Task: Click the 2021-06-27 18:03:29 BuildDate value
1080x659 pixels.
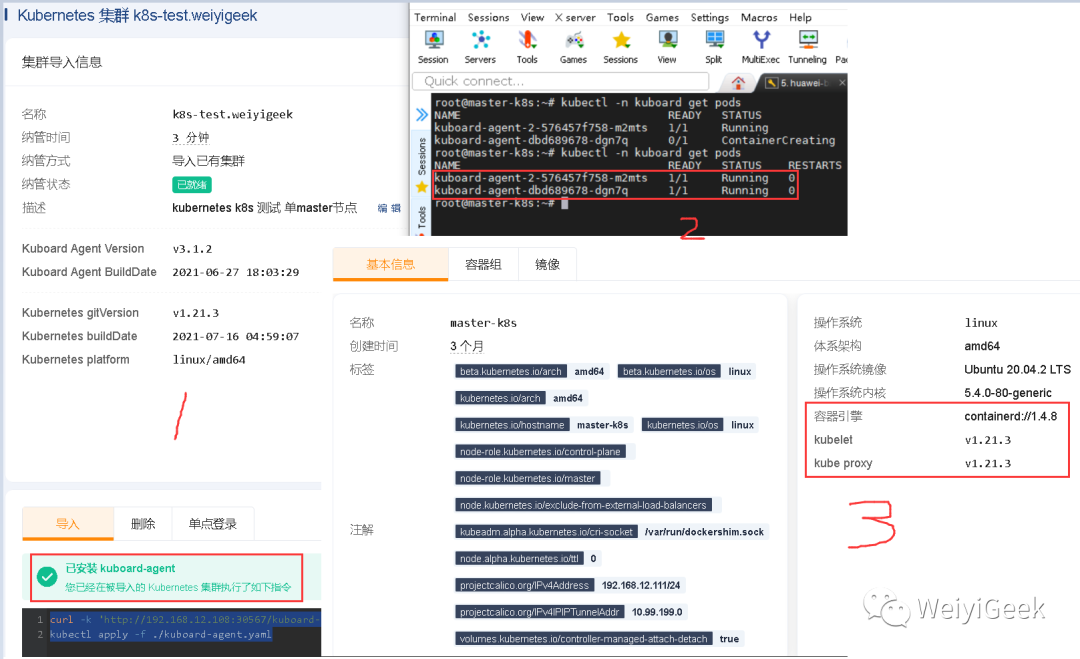Action: (x=236, y=272)
